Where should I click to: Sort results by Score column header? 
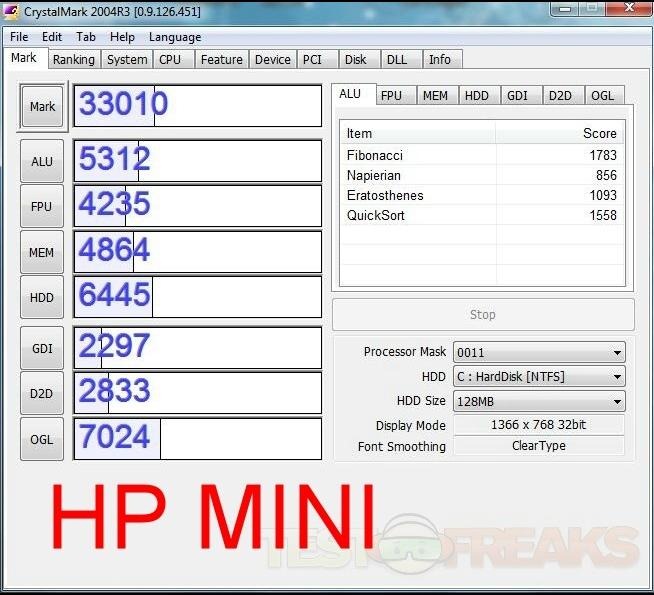point(560,133)
